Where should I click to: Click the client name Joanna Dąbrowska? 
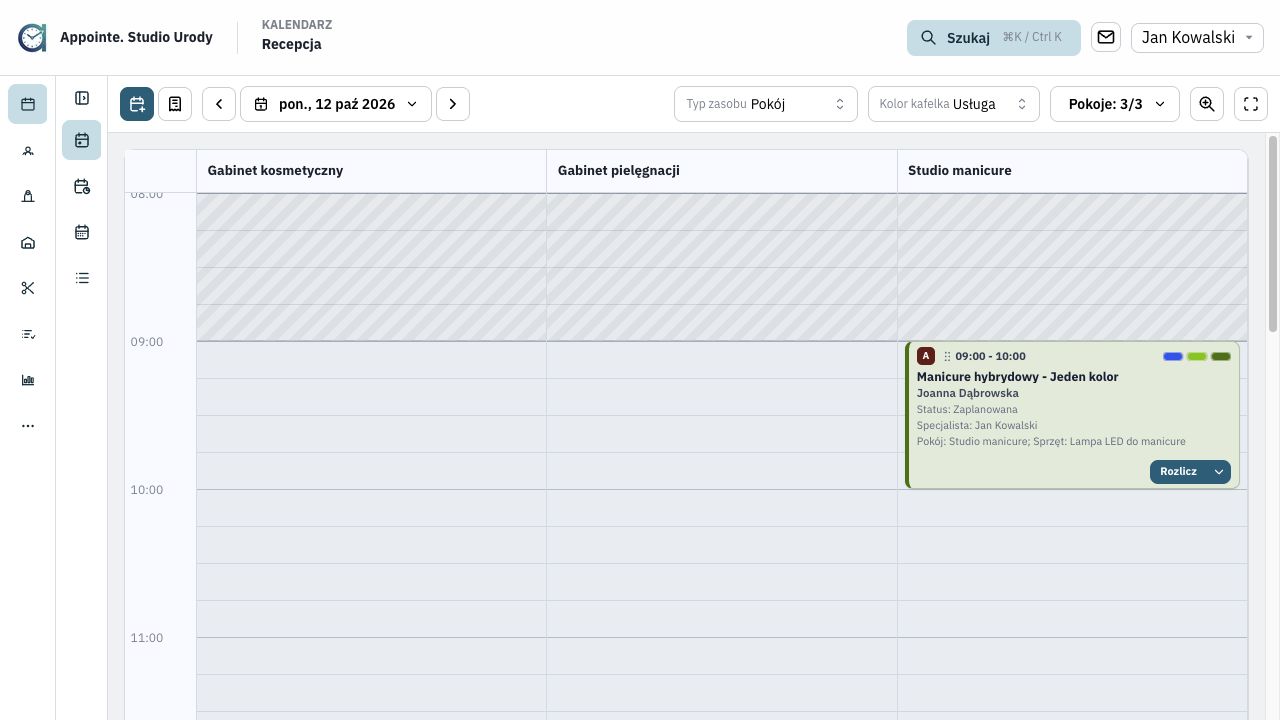pos(968,393)
